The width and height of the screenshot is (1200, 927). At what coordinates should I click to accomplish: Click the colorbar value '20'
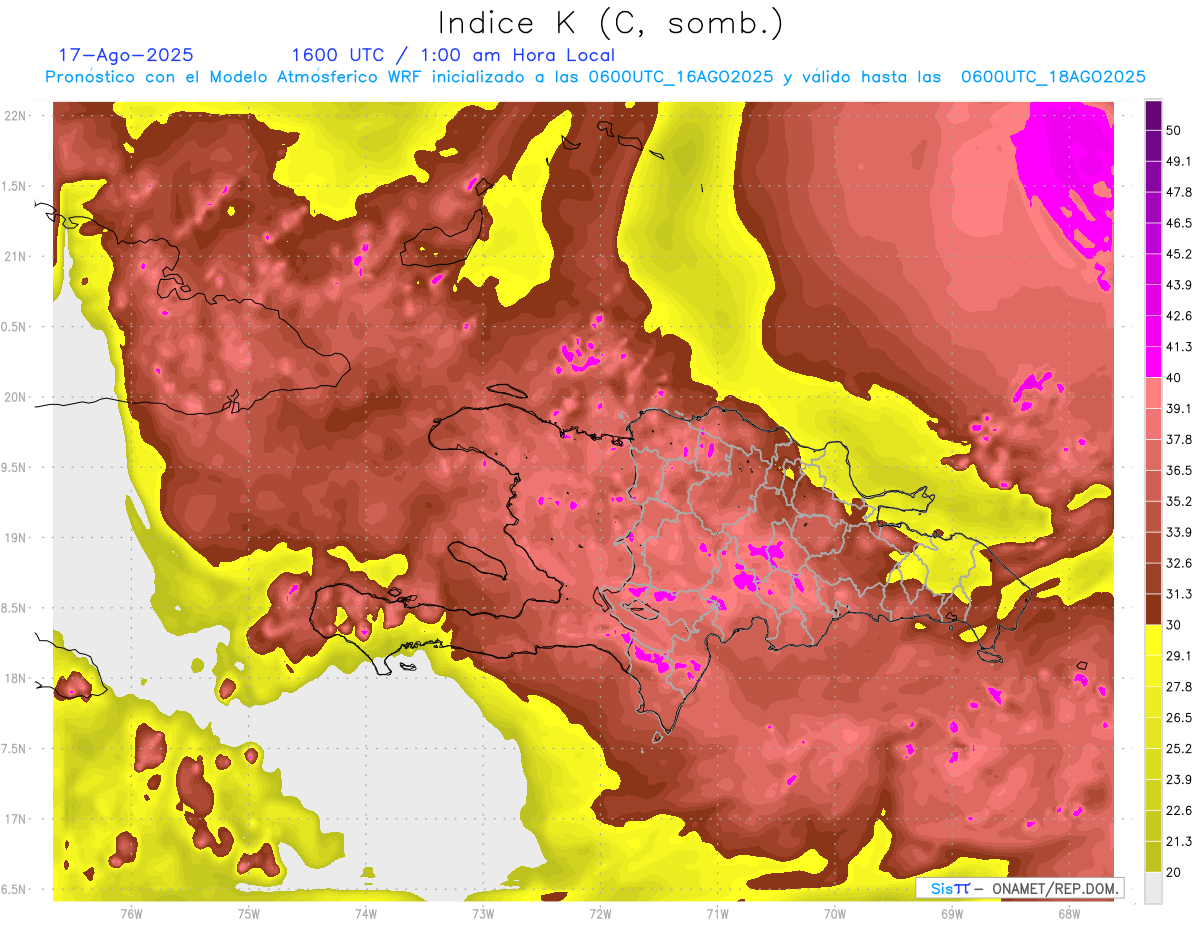point(1175,871)
